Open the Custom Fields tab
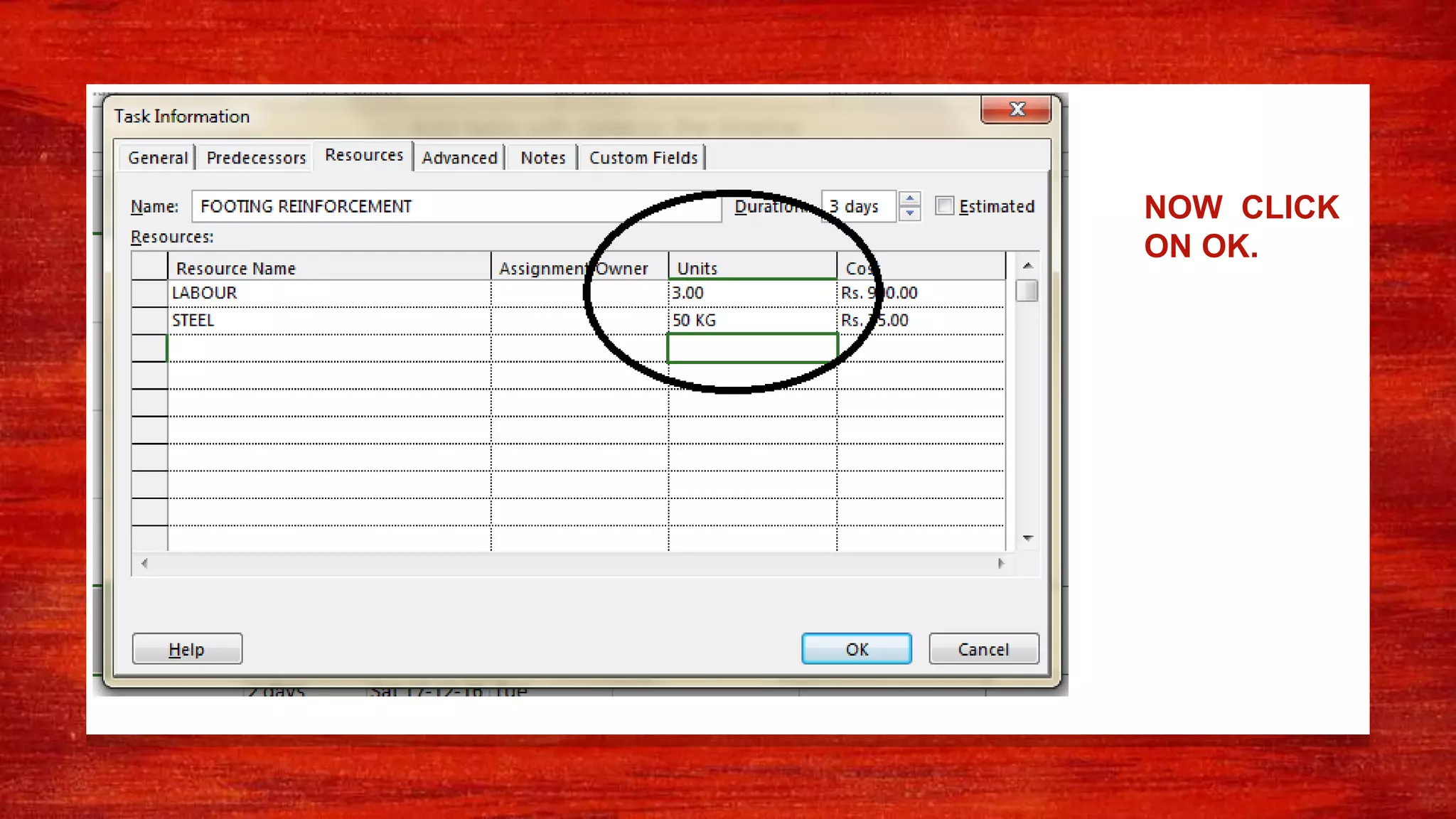1456x819 pixels. click(643, 158)
